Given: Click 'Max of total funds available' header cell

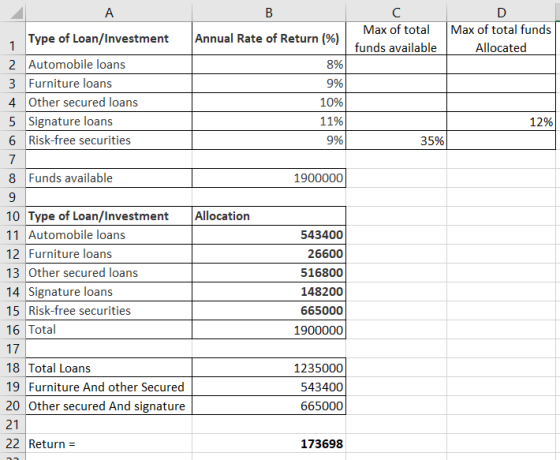Looking at the screenshot, I should 396,39.
